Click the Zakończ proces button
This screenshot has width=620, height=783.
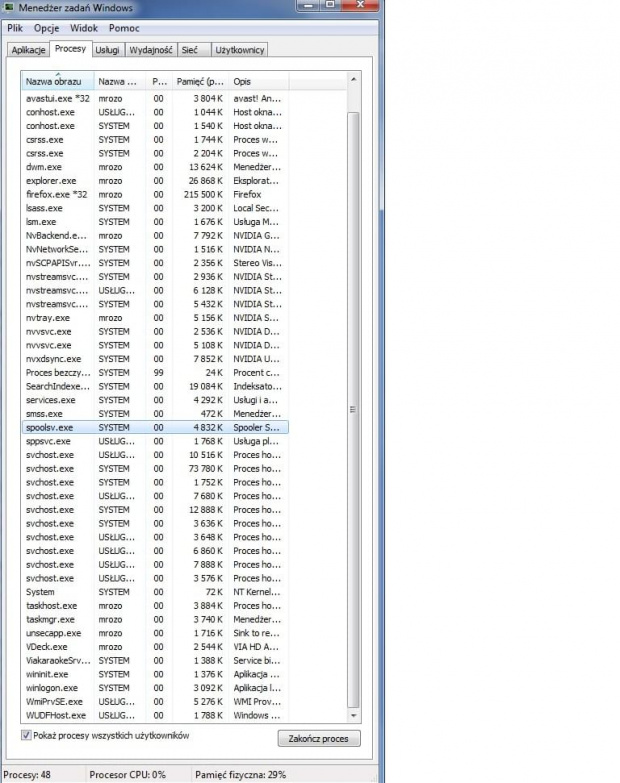[319, 739]
